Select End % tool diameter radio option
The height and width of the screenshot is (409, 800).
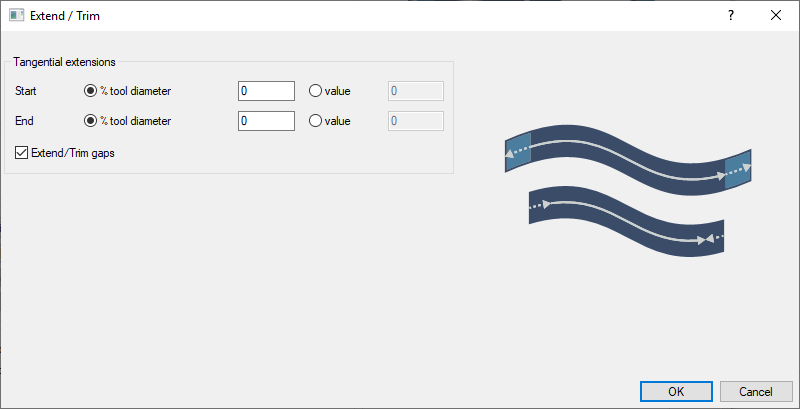[x=91, y=121]
